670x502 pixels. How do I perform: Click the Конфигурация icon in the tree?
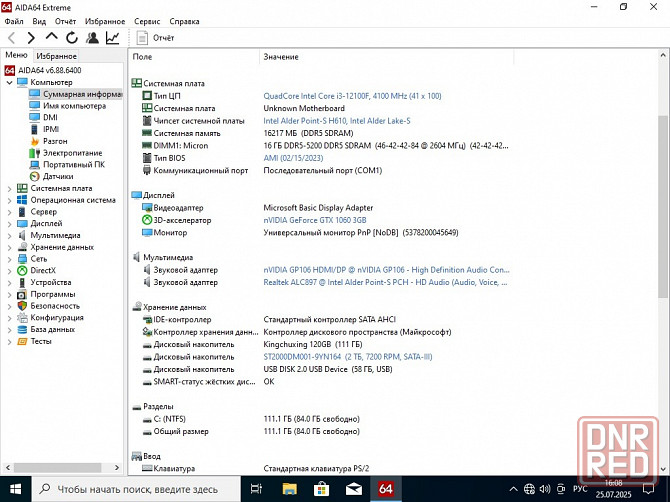(x=22, y=318)
